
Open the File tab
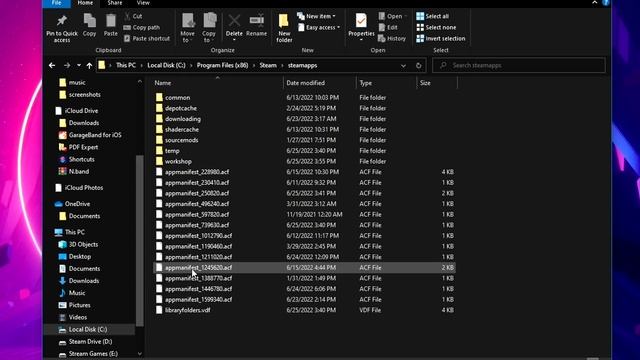point(56,3)
